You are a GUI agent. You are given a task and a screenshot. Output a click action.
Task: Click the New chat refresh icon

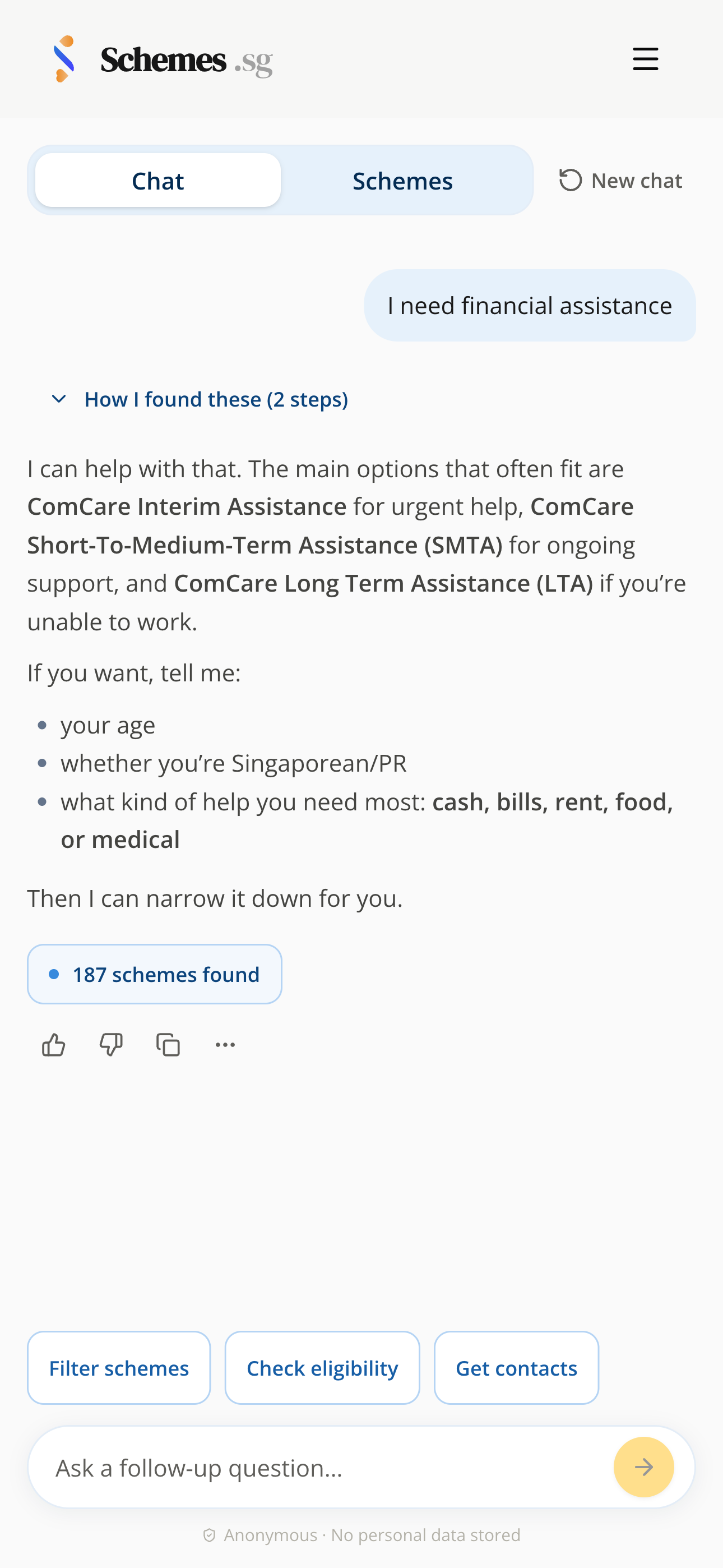click(570, 181)
